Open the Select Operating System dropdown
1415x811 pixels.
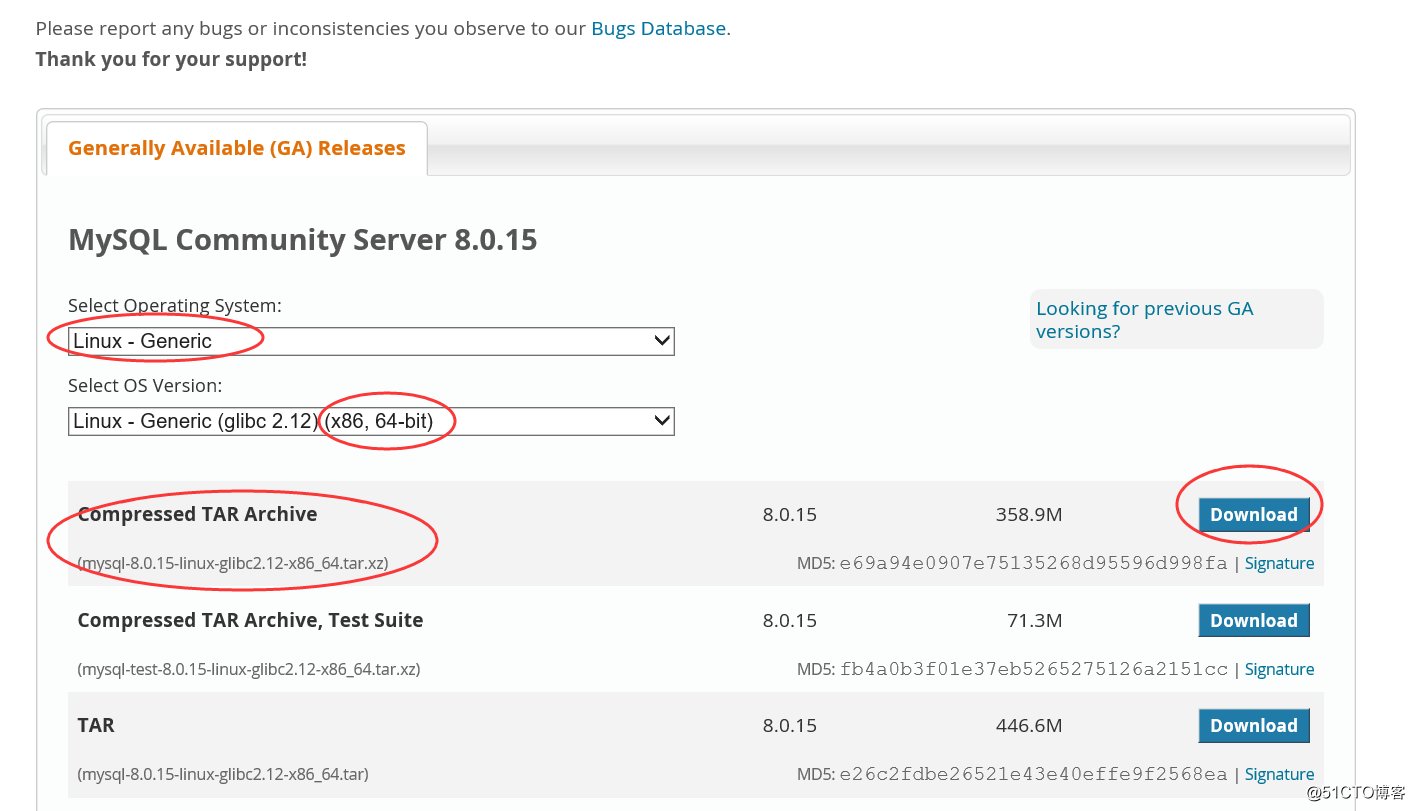coord(371,341)
